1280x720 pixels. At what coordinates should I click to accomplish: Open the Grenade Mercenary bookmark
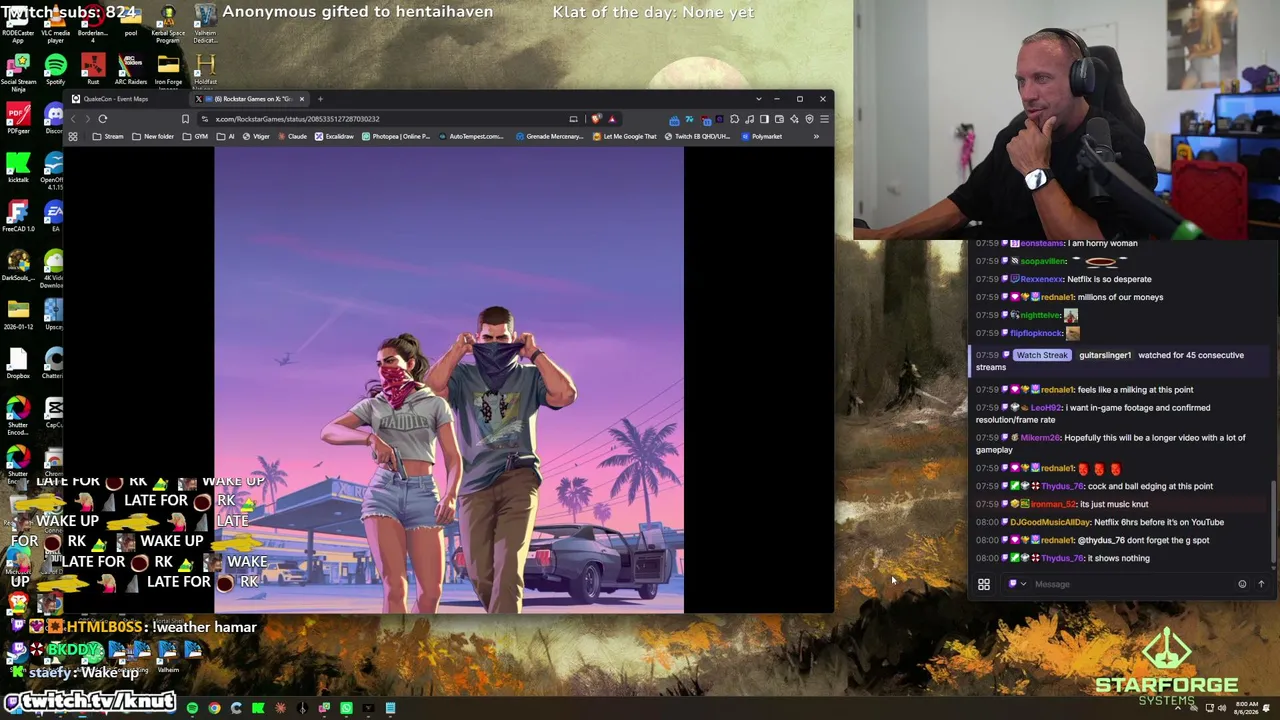[x=549, y=136]
